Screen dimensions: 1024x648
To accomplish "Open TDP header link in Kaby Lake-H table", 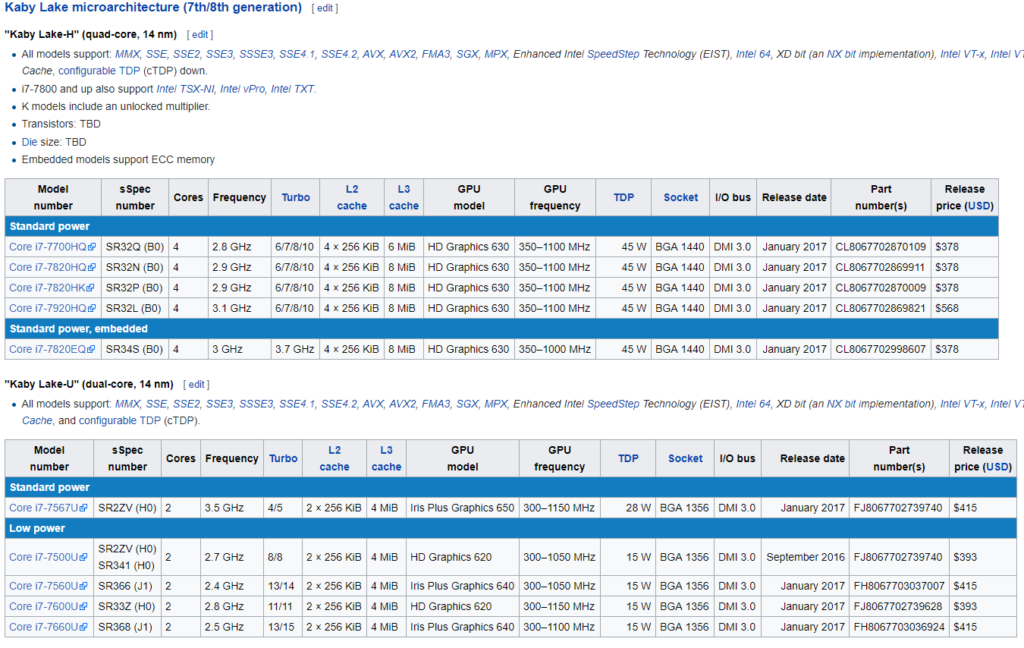I will (x=624, y=197).
